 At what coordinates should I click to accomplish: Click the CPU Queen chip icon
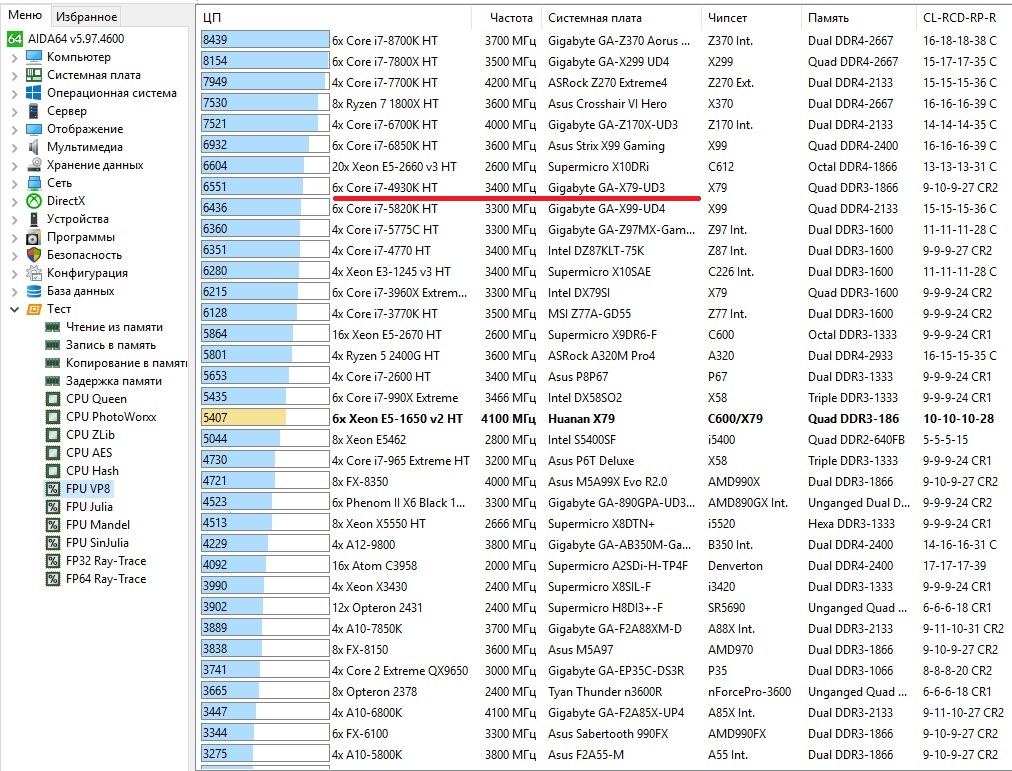(x=53, y=399)
